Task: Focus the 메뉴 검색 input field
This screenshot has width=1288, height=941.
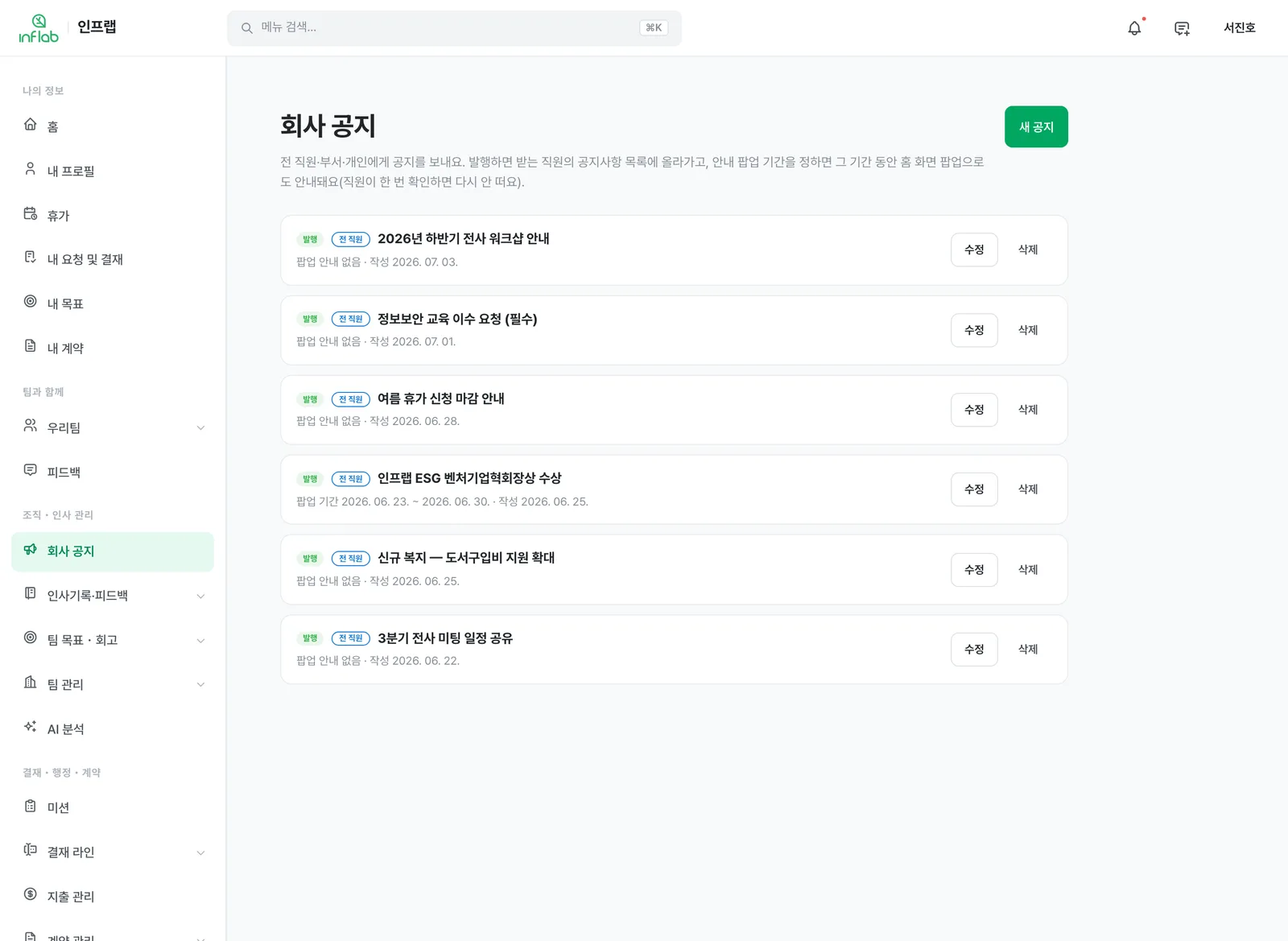Action: pos(454,28)
